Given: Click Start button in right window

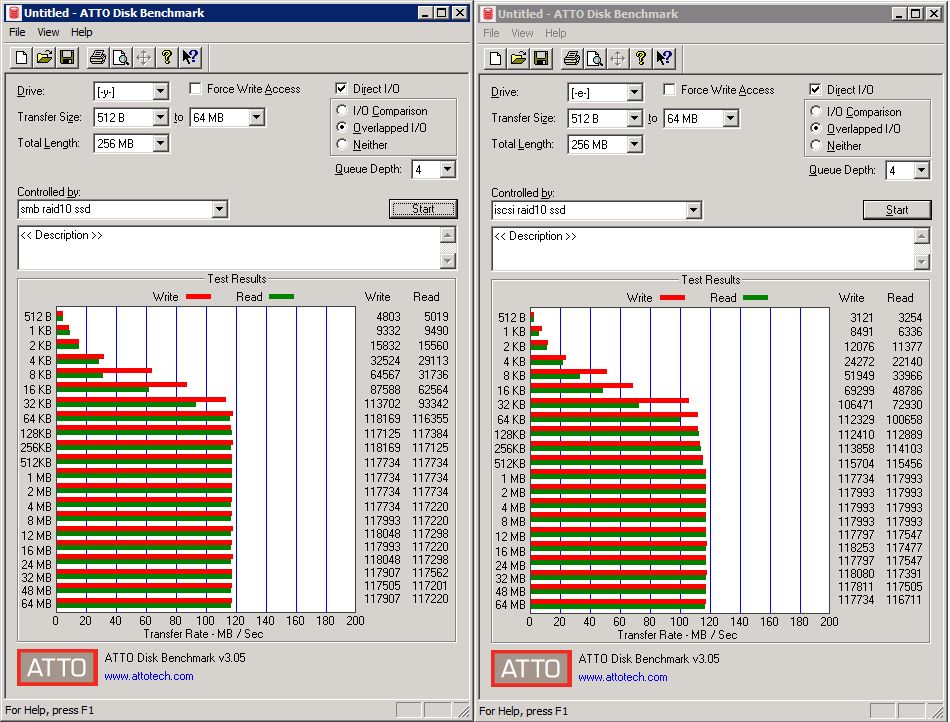Looking at the screenshot, I should click(897, 210).
